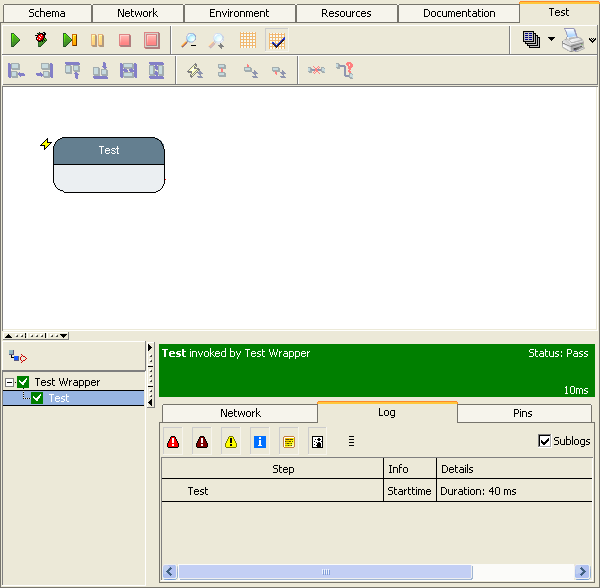
Task: Open the Pins tab
Action: [523, 413]
